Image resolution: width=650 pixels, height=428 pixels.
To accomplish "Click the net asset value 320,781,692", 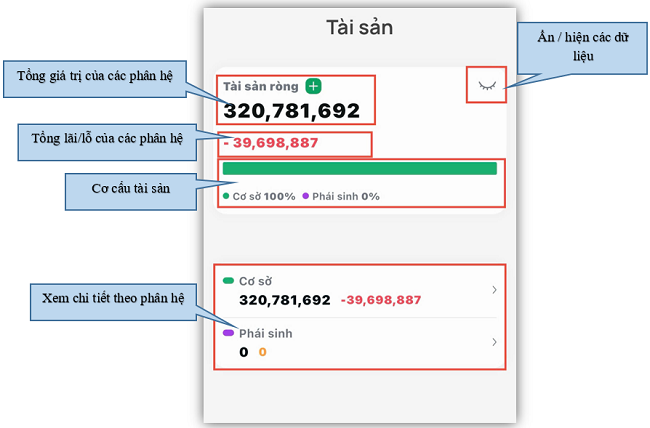I will [x=291, y=111].
